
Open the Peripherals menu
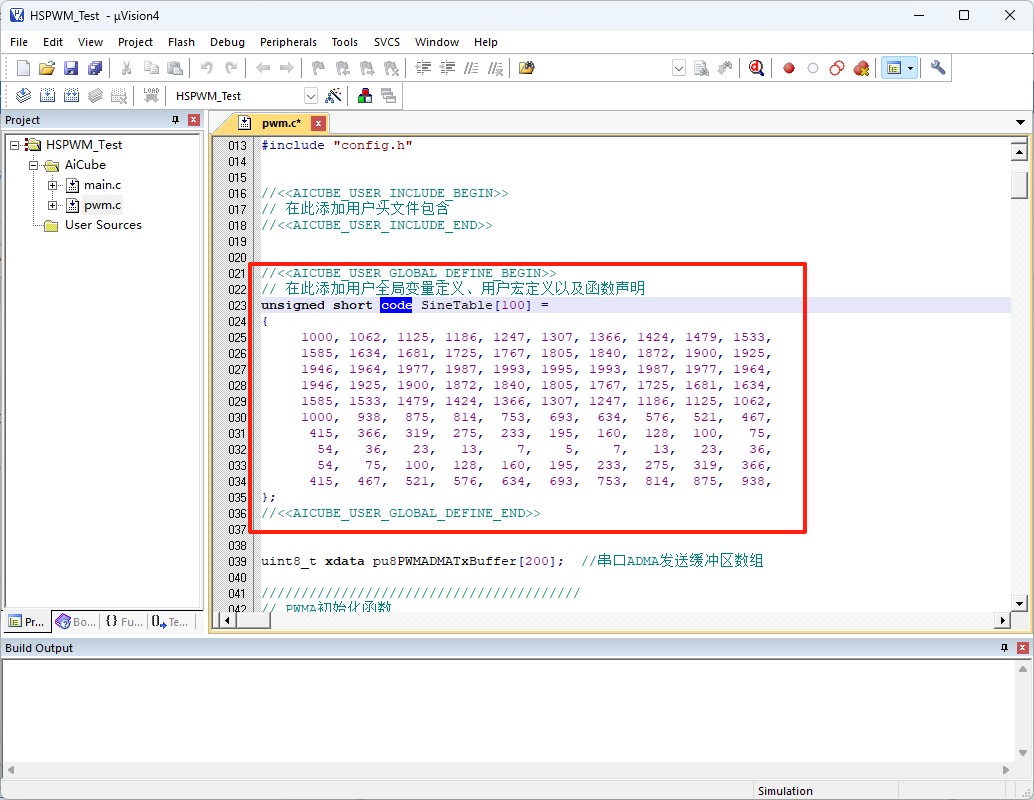pos(288,42)
